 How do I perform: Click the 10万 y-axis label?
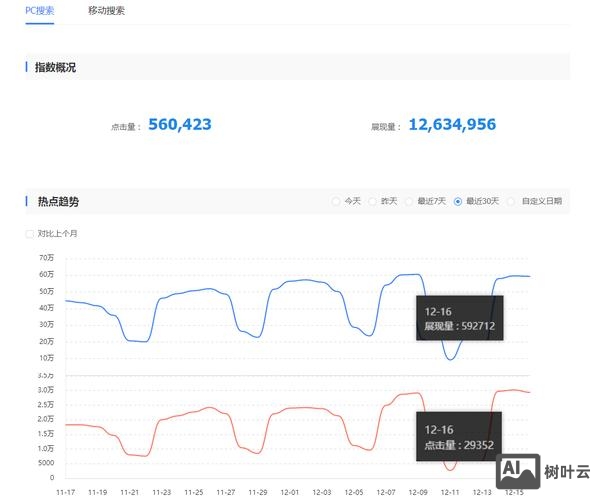tap(47, 358)
